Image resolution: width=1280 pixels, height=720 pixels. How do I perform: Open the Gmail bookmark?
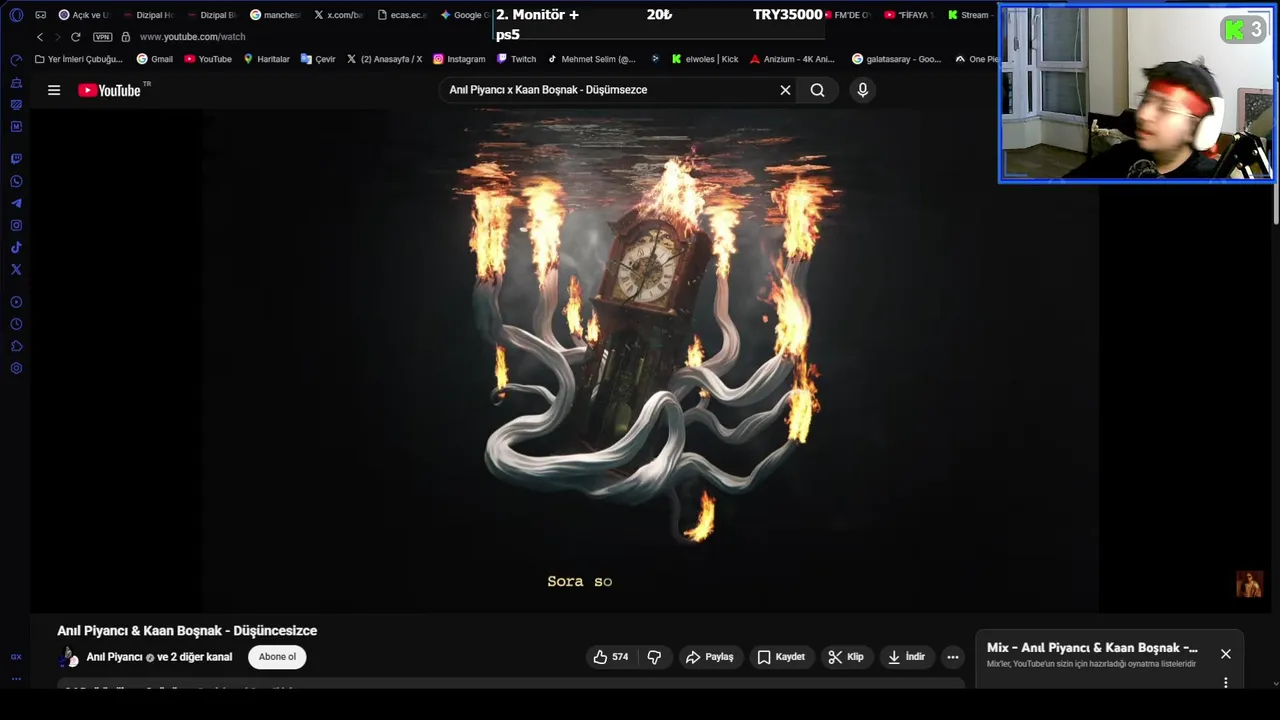(155, 59)
